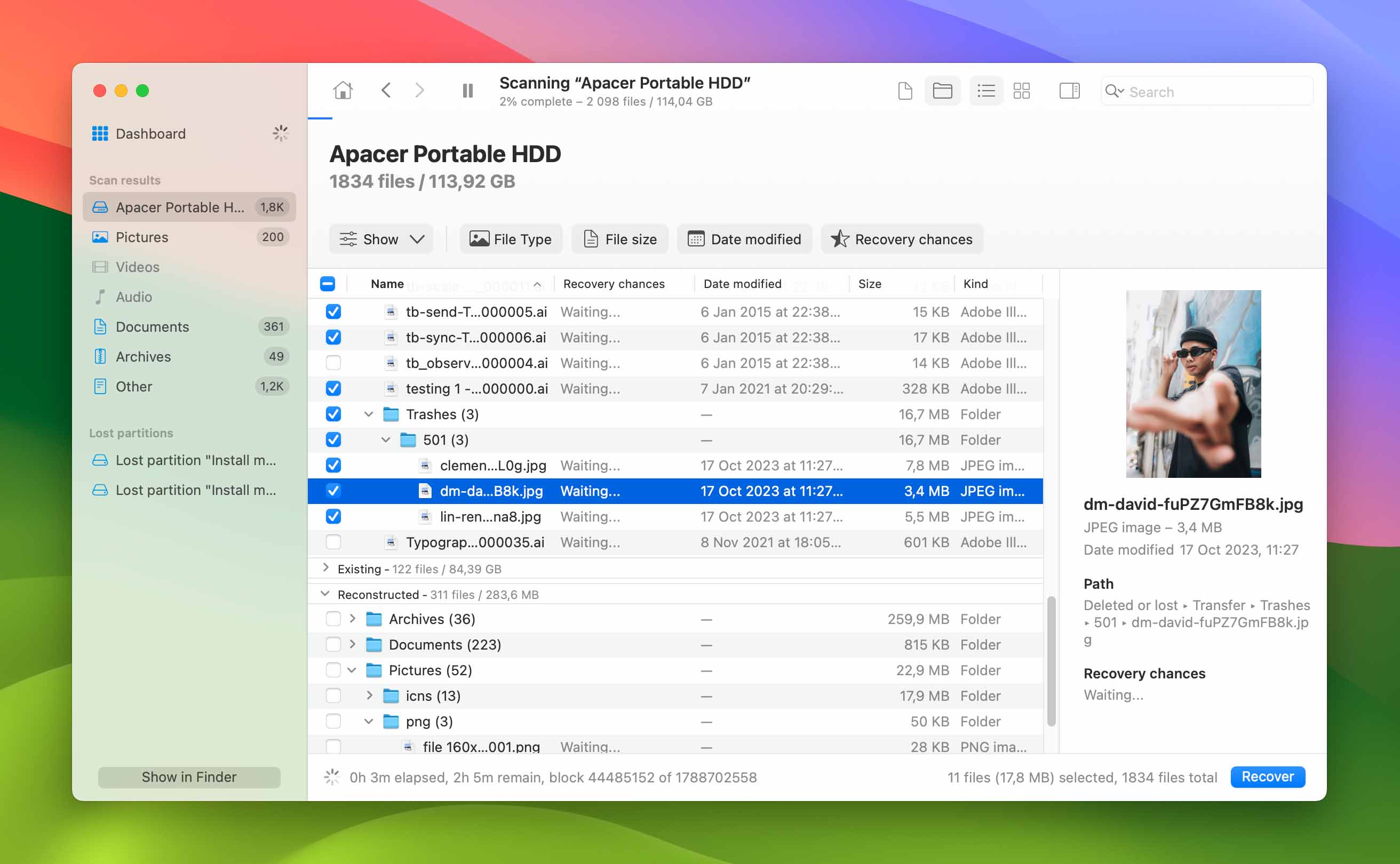Screen dimensions: 1400x864
Task: Select list view layout icon
Action: click(x=986, y=91)
